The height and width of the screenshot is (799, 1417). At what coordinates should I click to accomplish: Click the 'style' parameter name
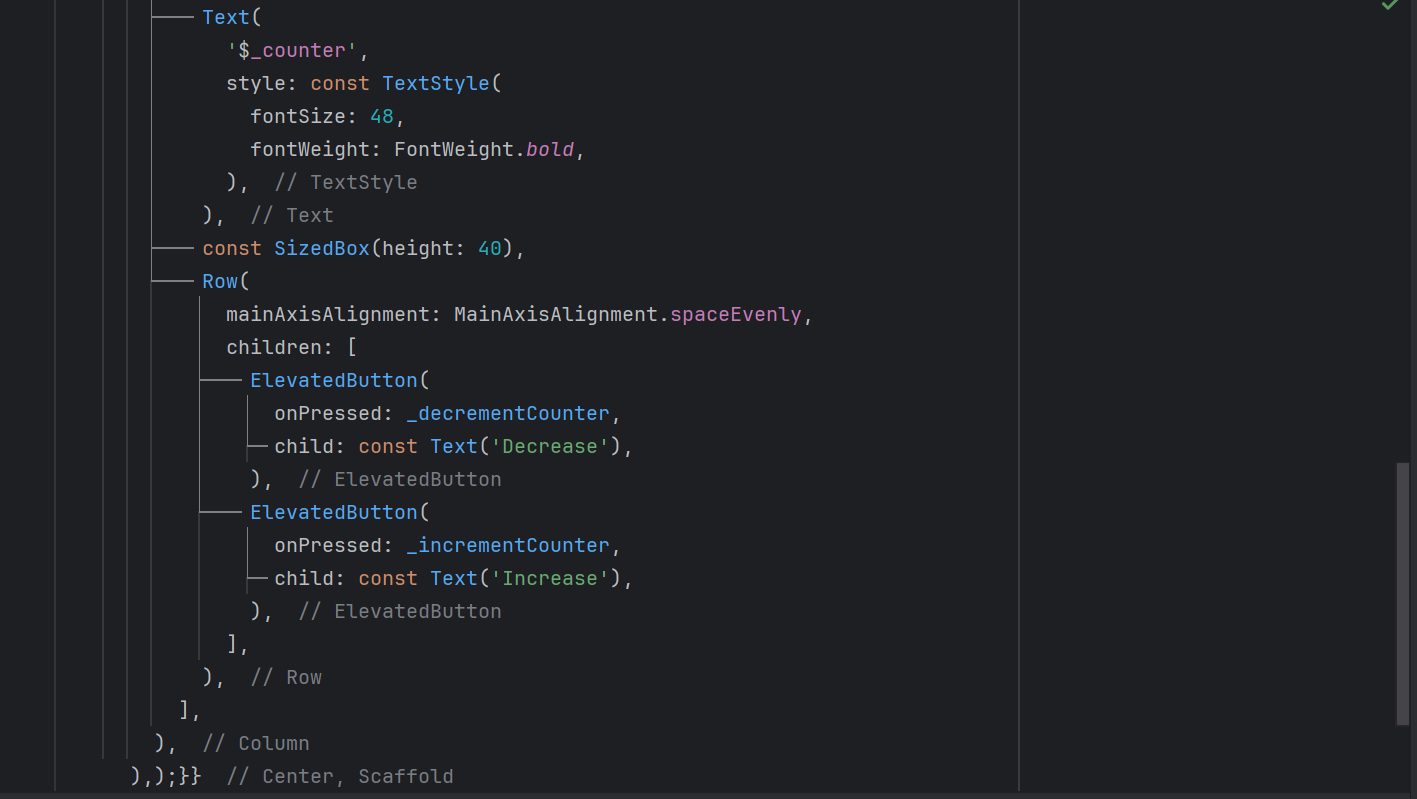click(x=256, y=83)
